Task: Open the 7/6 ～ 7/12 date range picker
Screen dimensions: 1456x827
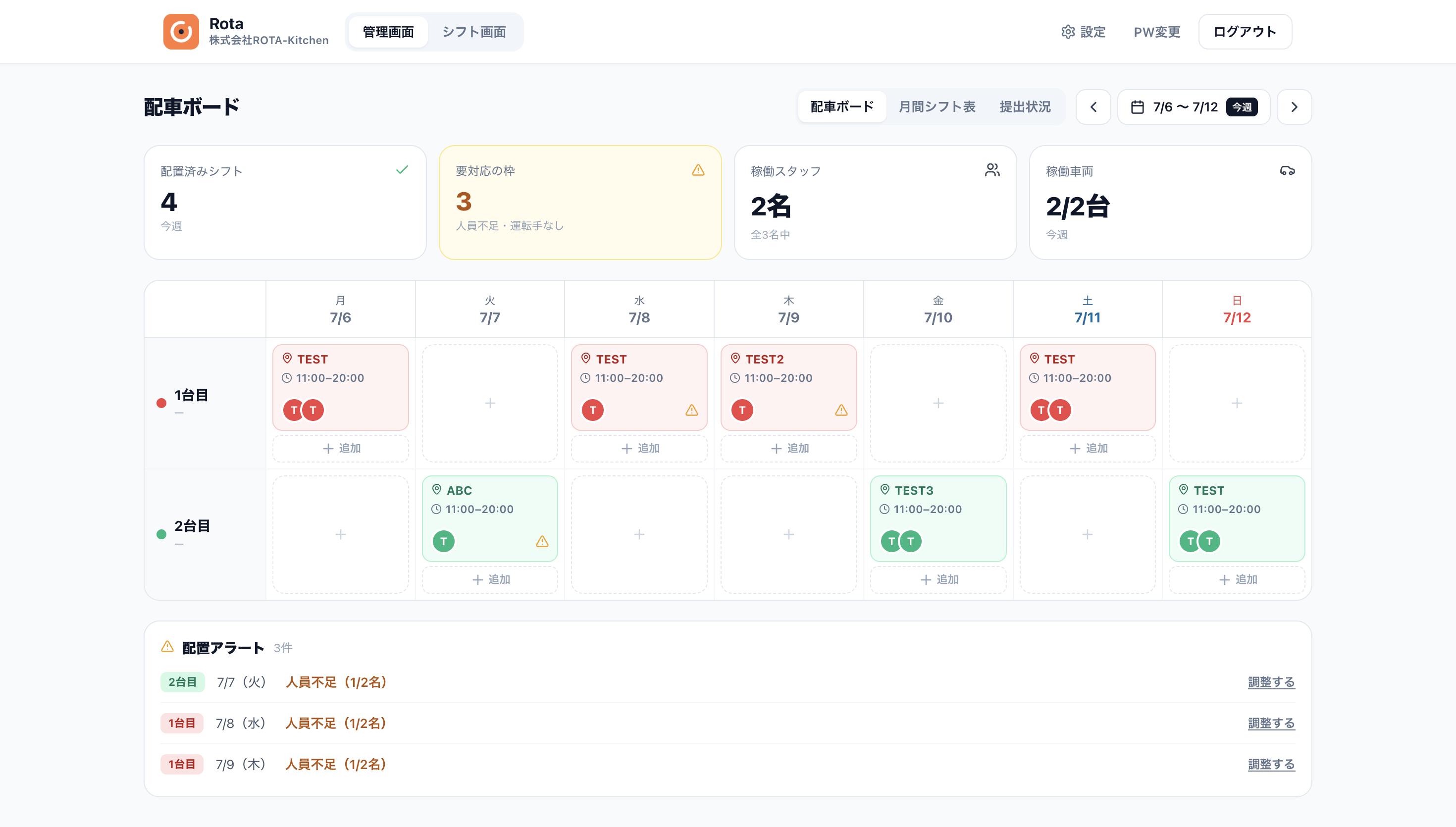Action: pyautogui.click(x=1194, y=107)
